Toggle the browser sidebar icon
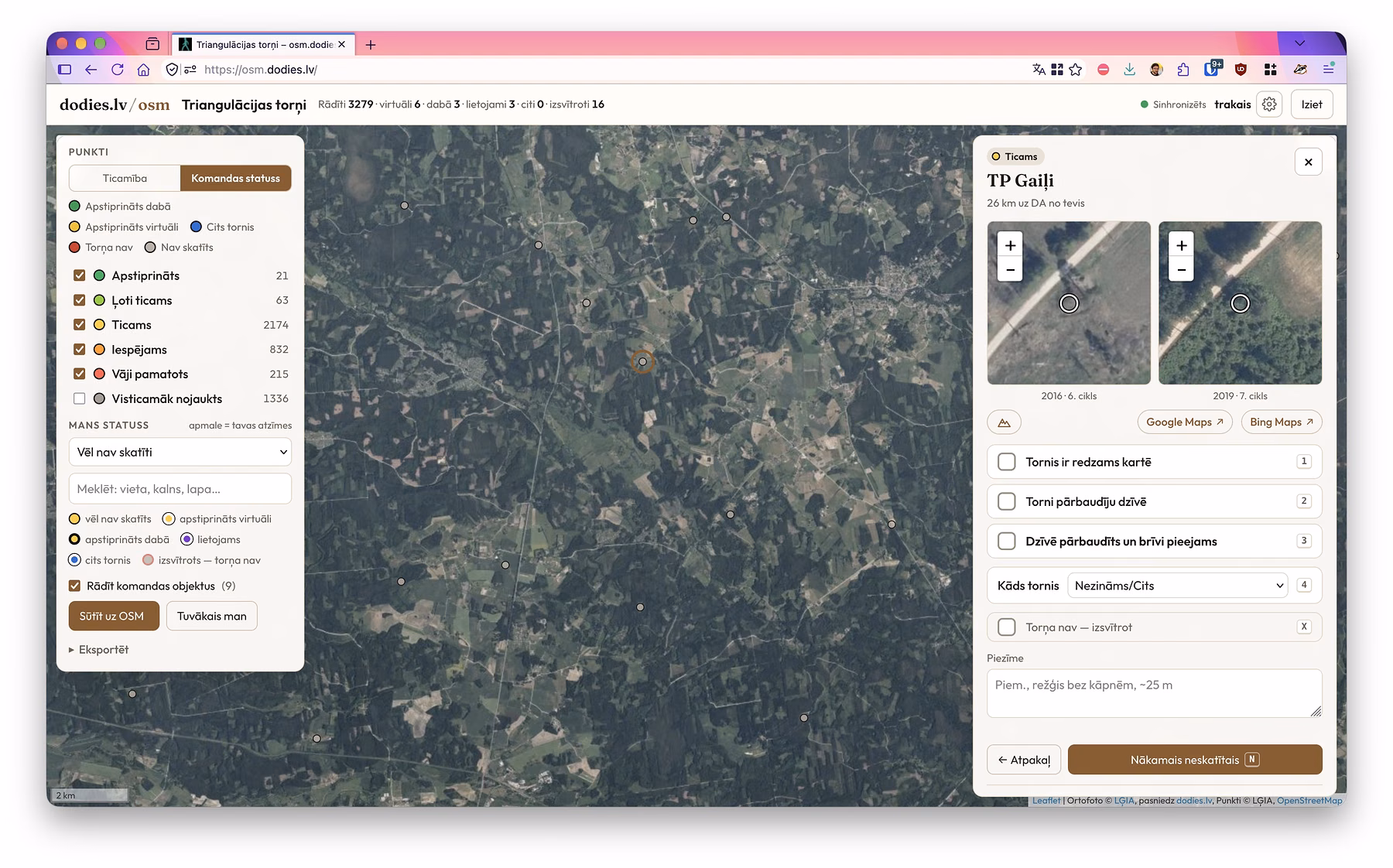Viewport: 1393px width, 868px height. point(65,70)
